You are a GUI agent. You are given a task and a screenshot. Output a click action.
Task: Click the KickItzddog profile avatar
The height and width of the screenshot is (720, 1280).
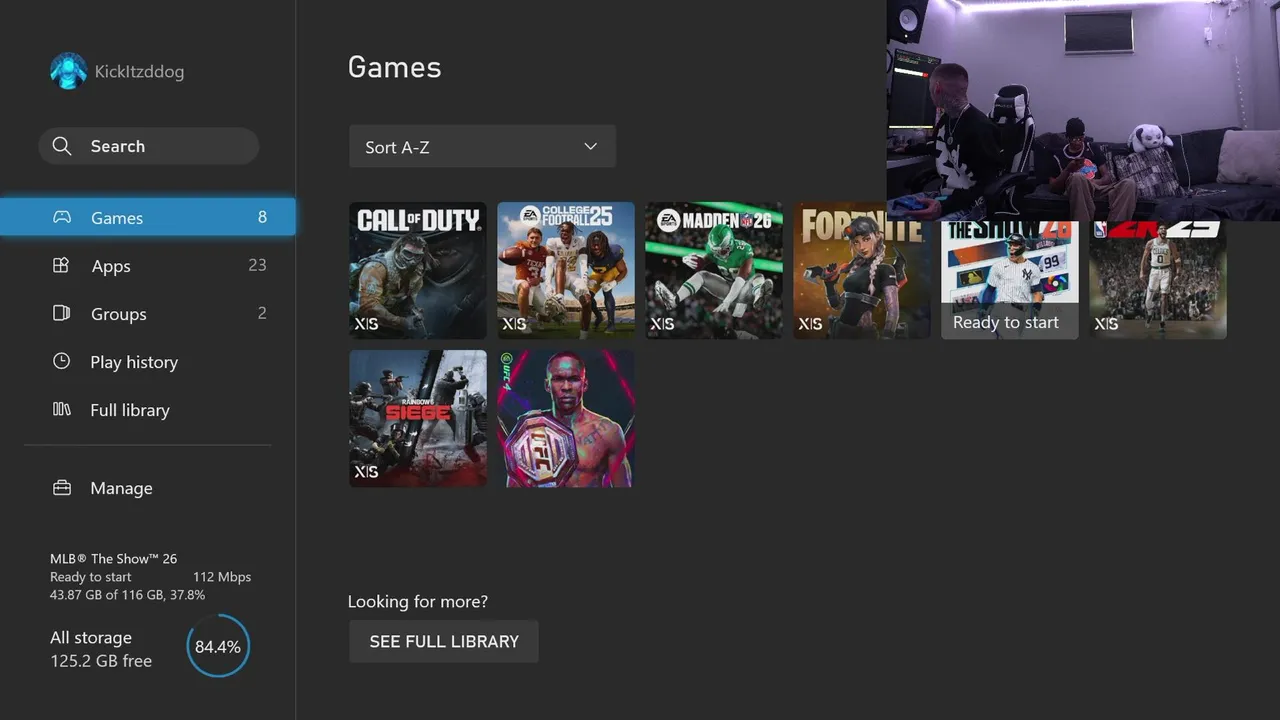tap(69, 71)
